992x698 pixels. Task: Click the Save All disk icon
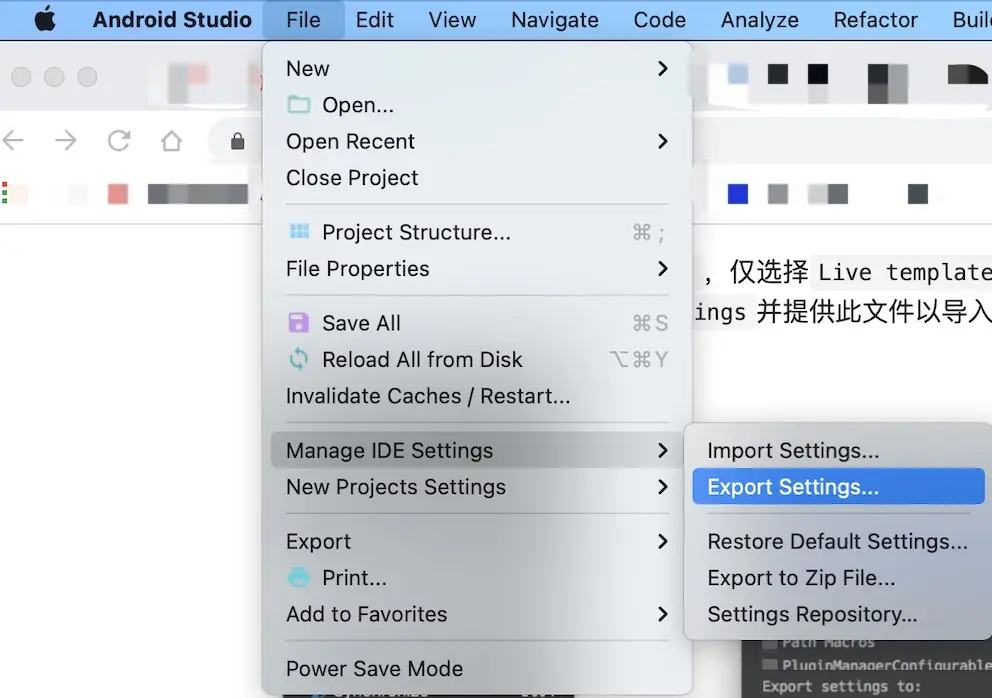[x=299, y=323]
